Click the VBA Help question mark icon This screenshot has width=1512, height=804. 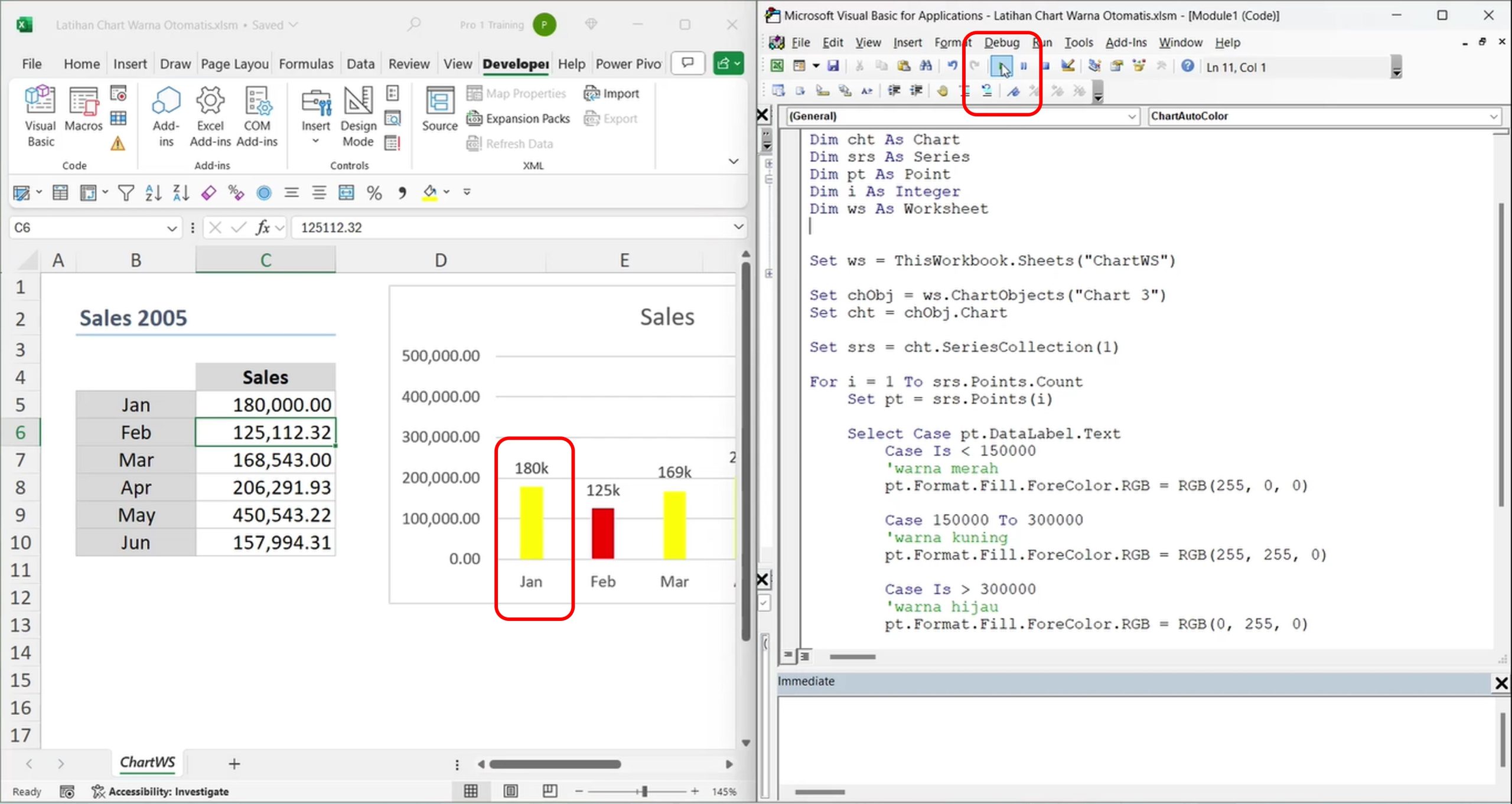pos(1187,66)
